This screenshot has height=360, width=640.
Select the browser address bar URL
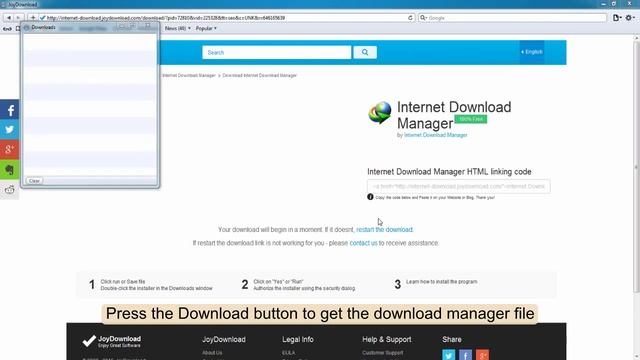tap(166, 18)
